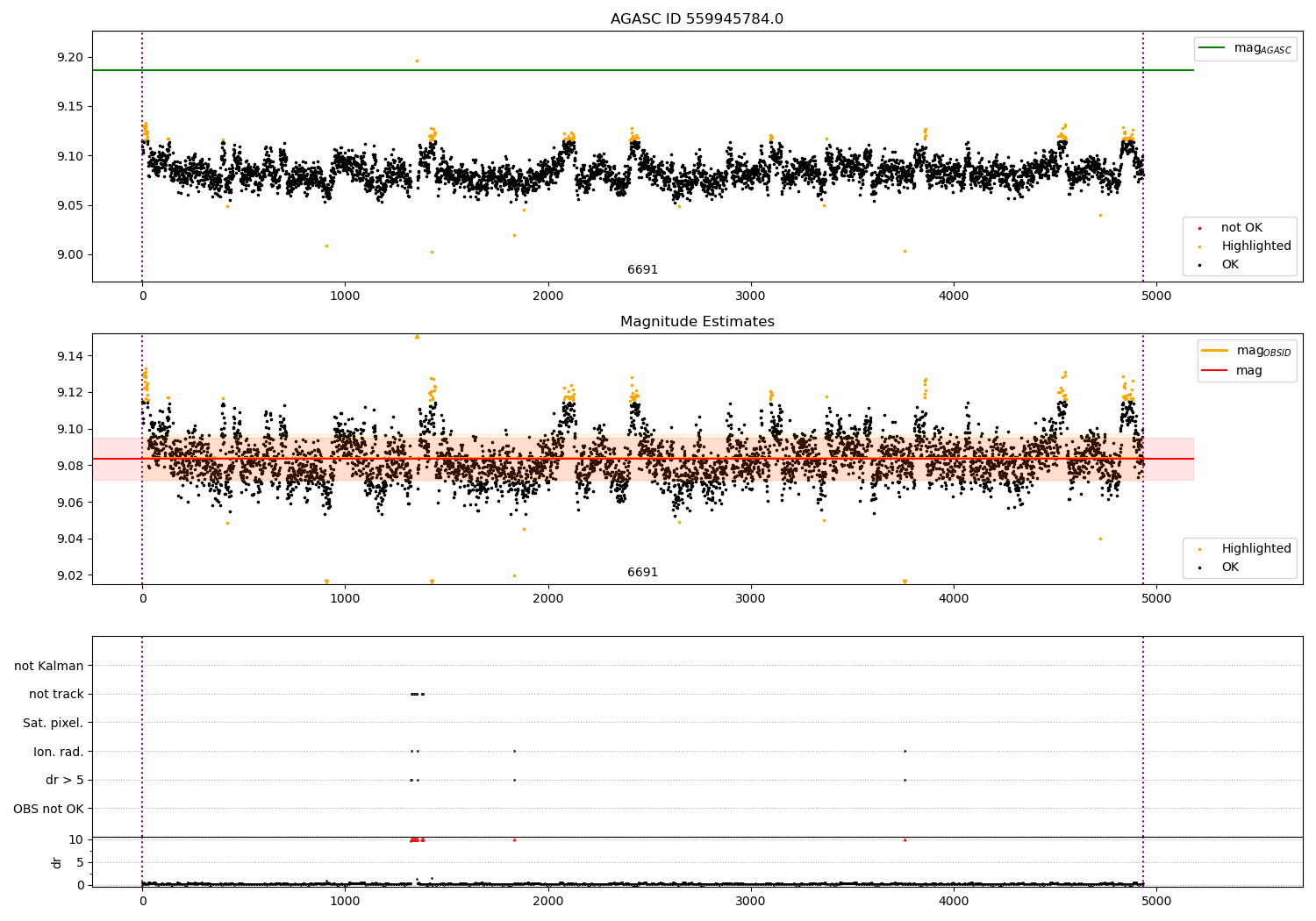The width and height of the screenshot is (1316, 921).
Task: Click the red mag line in Magnitude Estimates
Action: [643, 459]
